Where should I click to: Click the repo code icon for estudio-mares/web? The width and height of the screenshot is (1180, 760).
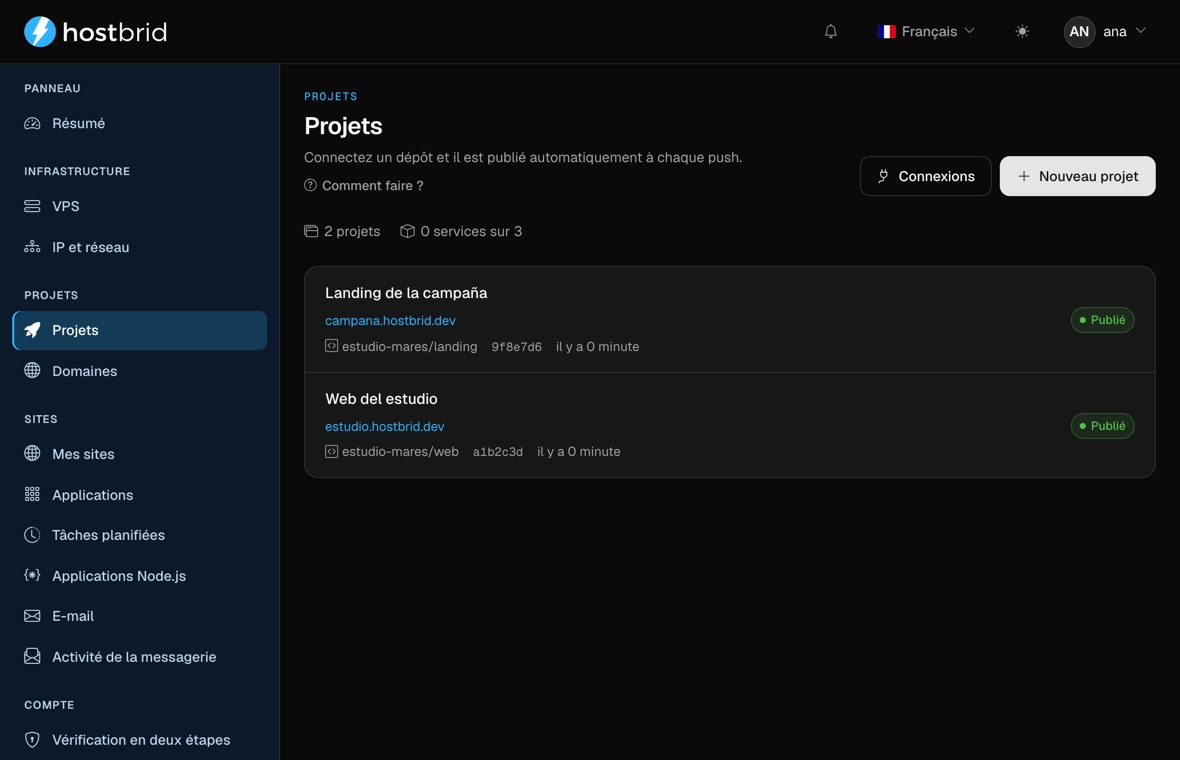point(331,451)
